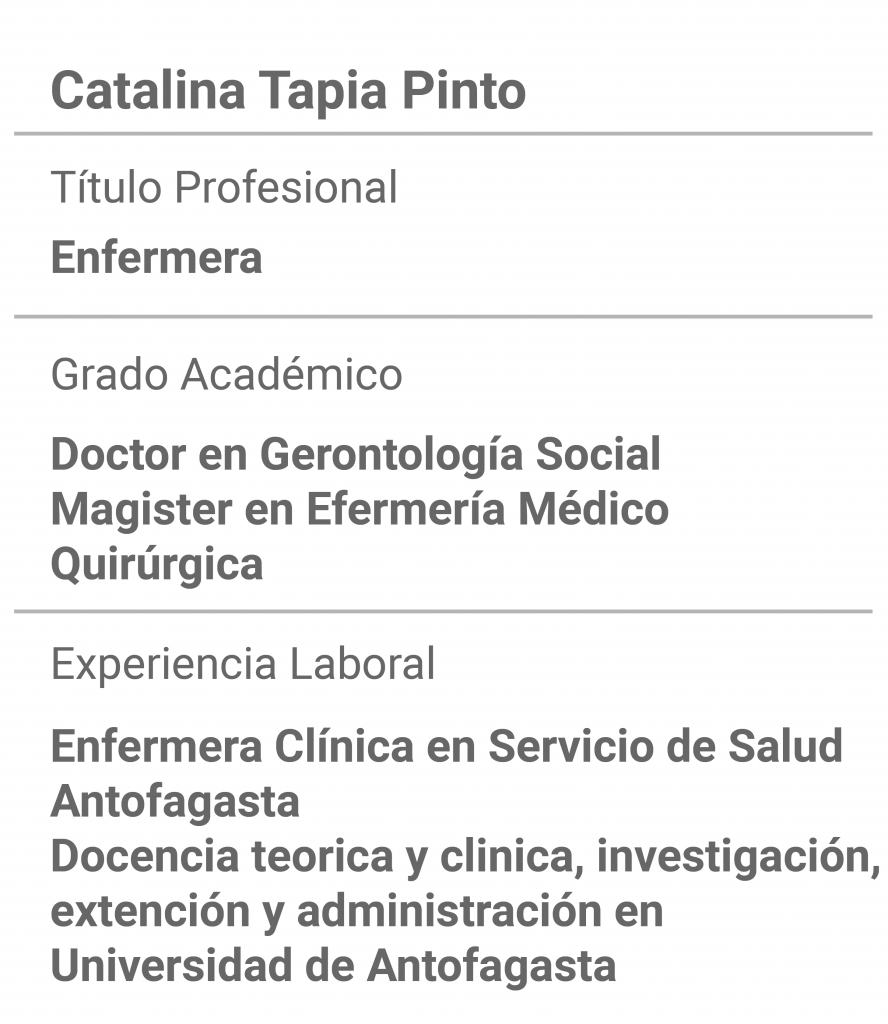Select the Grado Académico heading
This screenshot has width=888, height=1024.
(227, 375)
